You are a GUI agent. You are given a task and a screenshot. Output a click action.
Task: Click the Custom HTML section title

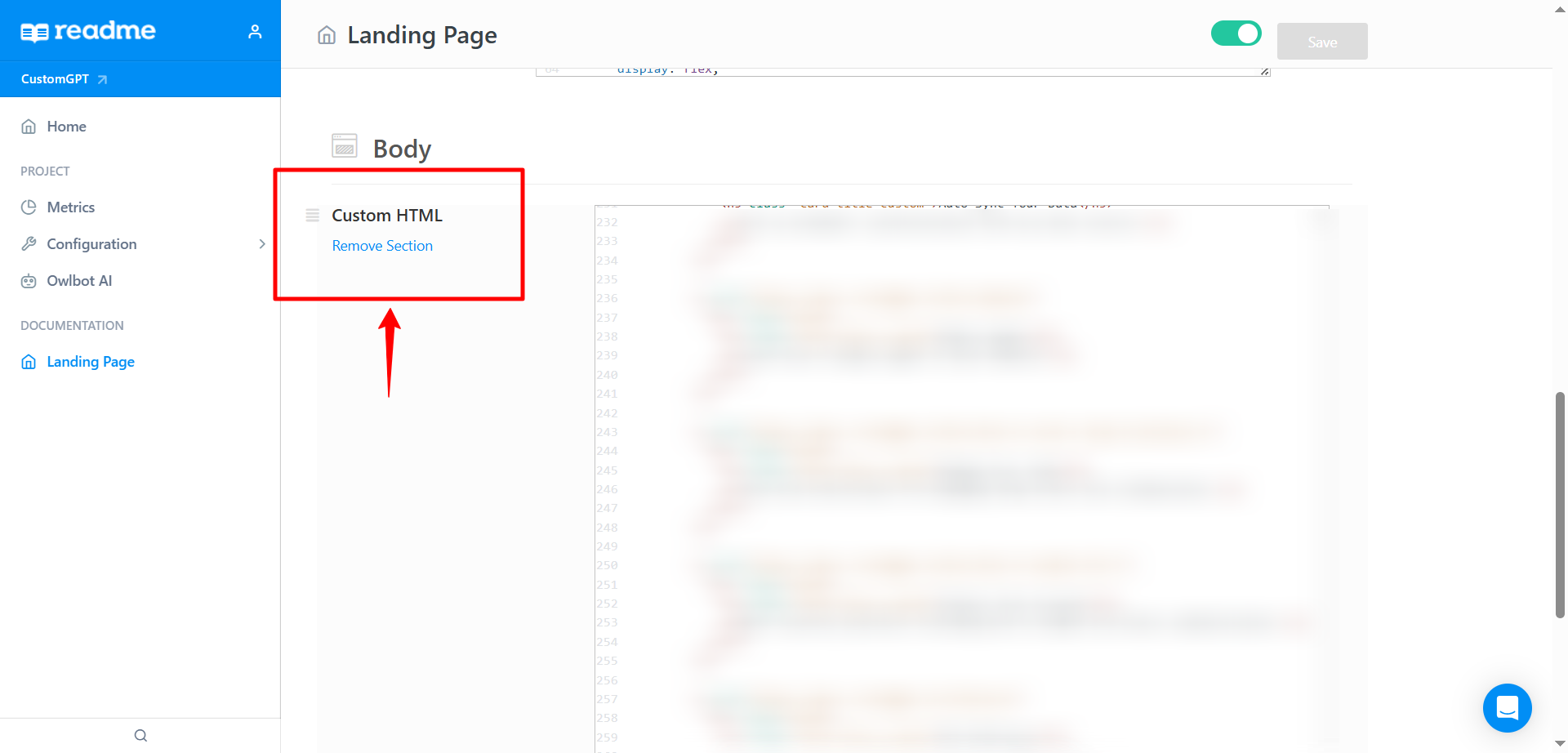pos(387,216)
